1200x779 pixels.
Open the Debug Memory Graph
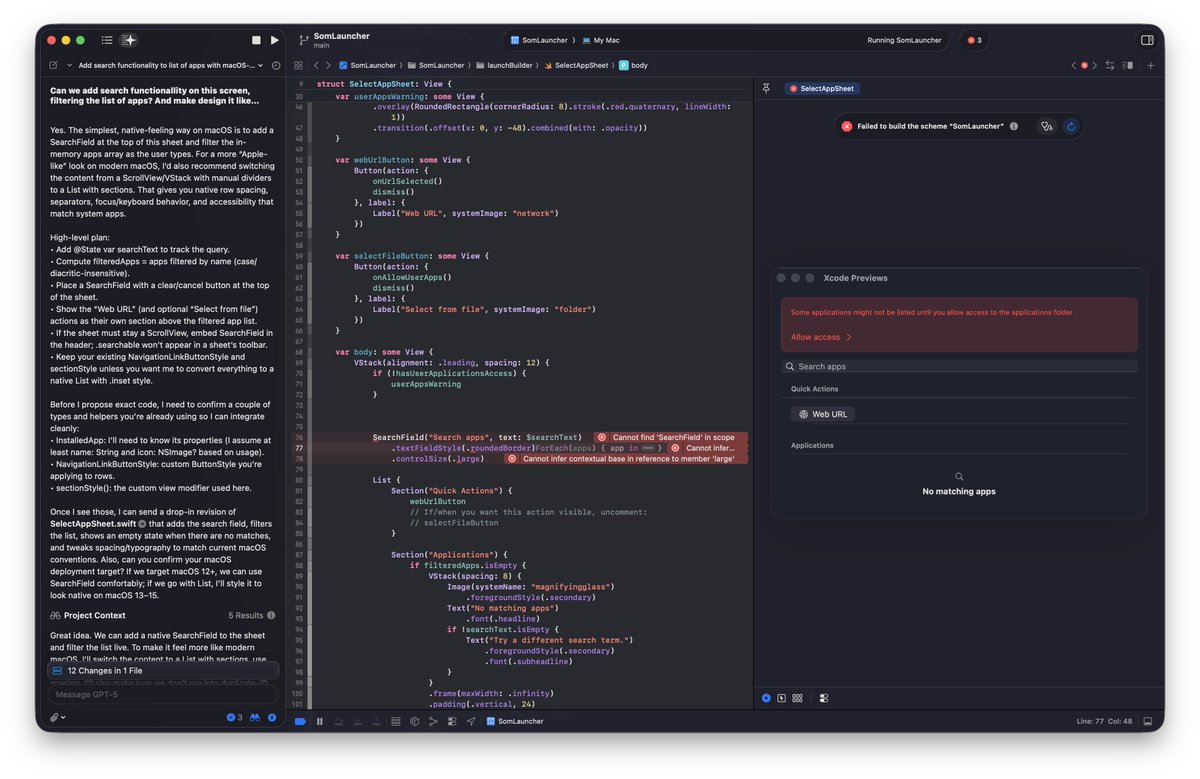(x=432, y=721)
